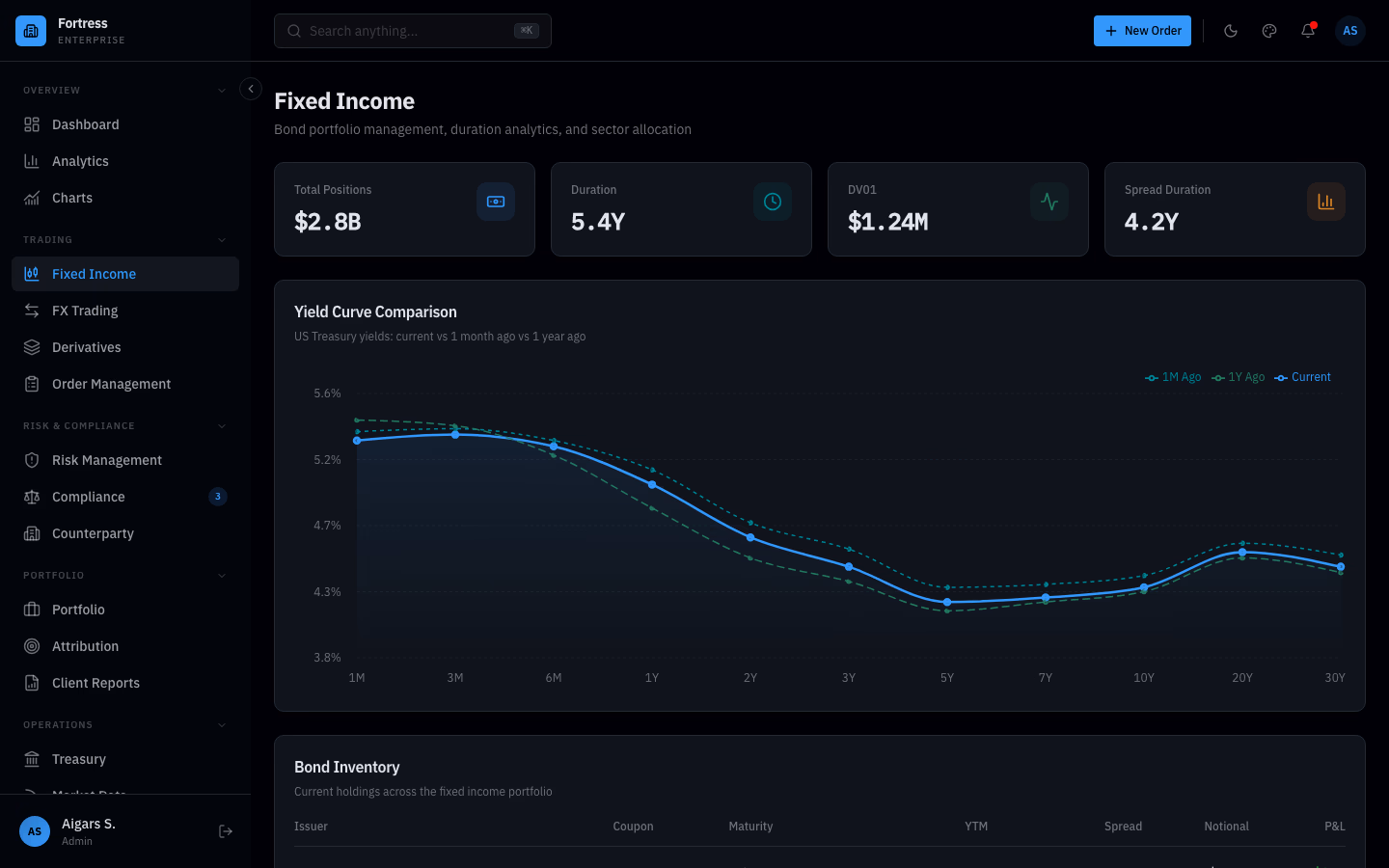
Task: Click the Fixed Income chart icon in sidebar
Action: pyautogui.click(x=32, y=274)
